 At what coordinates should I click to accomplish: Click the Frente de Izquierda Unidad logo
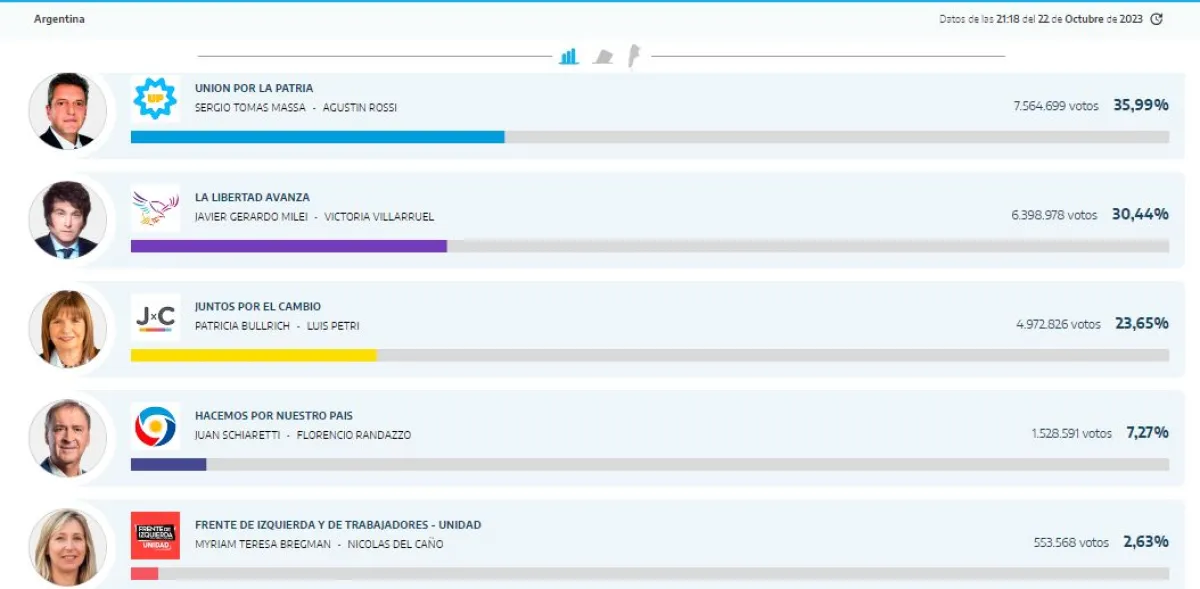click(155, 535)
